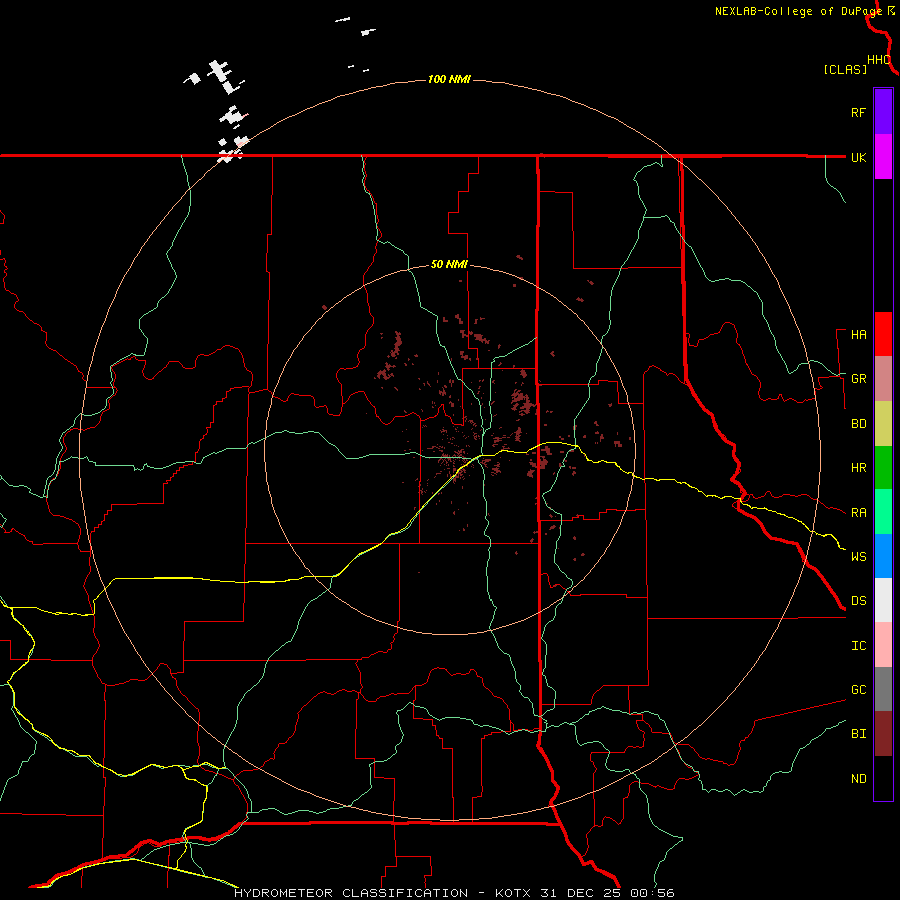This screenshot has height=900, width=900.
Task: Click the BI brown legend swatch
Action: 883,734
